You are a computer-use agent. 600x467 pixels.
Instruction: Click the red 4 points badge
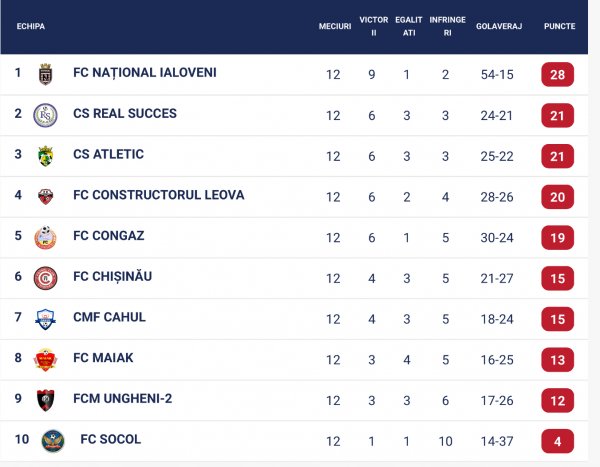557,441
